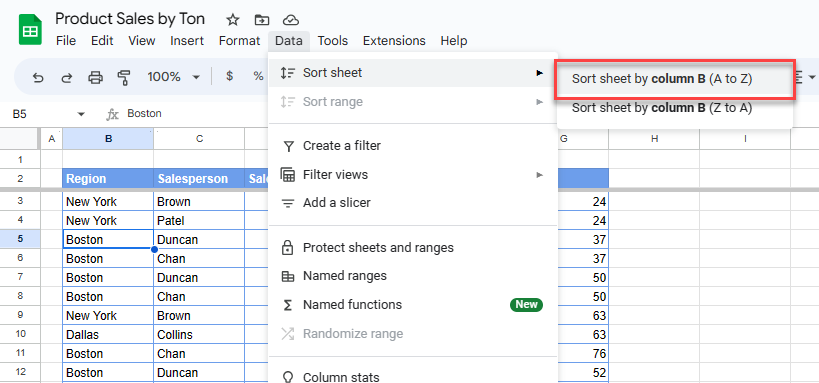Open the Format menu

(x=239, y=41)
